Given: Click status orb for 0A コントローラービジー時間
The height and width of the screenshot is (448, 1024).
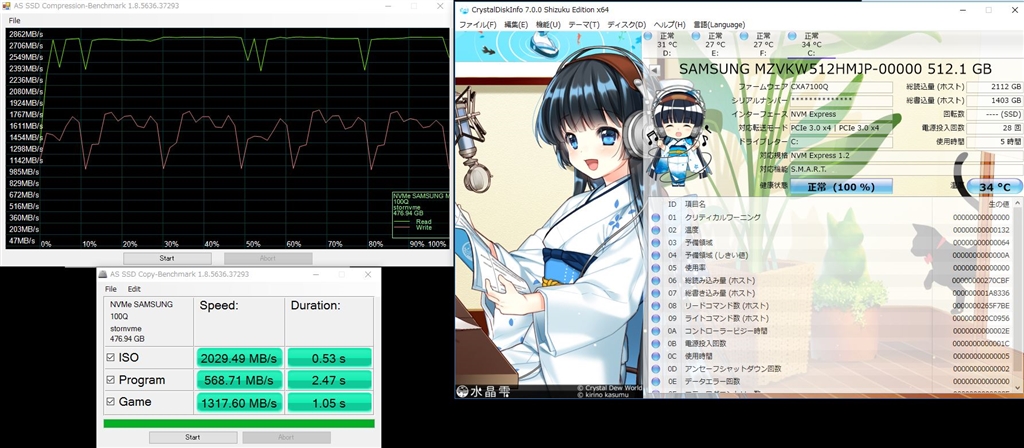Looking at the screenshot, I should pyautogui.click(x=656, y=331).
